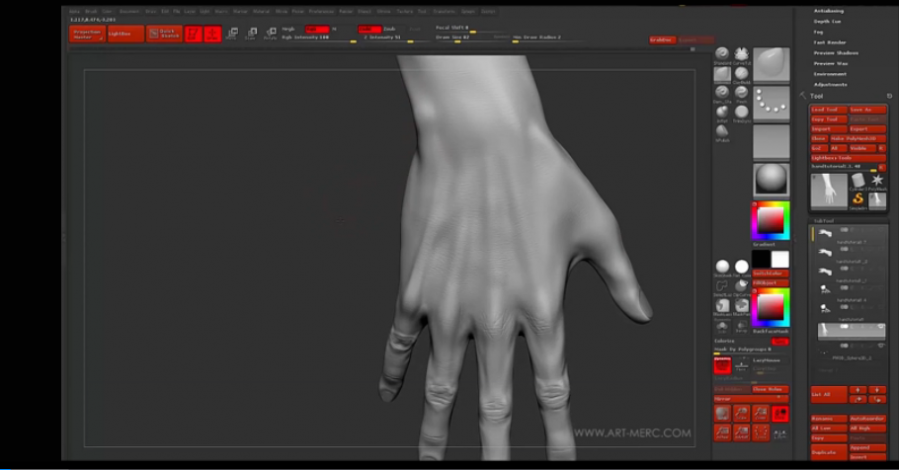Toggle Quick Sketch mode
Image resolution: width=899 pixels, height=470 pixels.
coord(164,33)
